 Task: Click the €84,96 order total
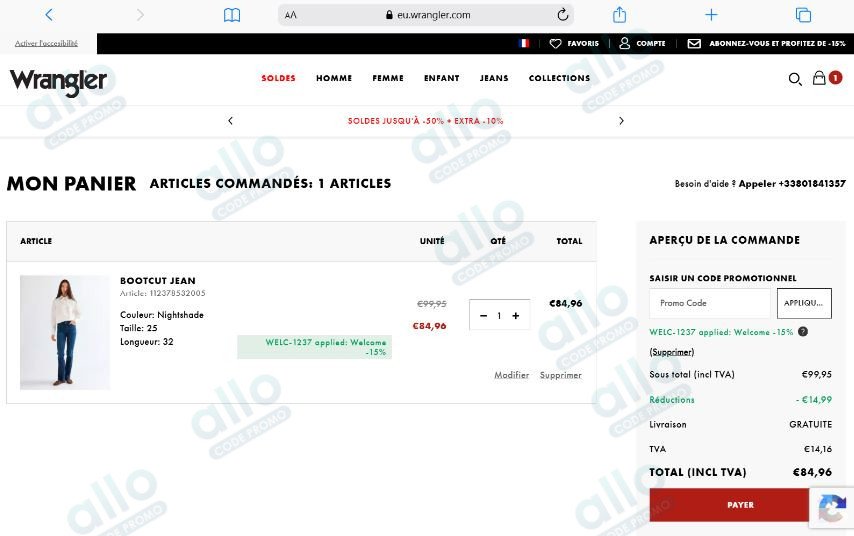812,472
